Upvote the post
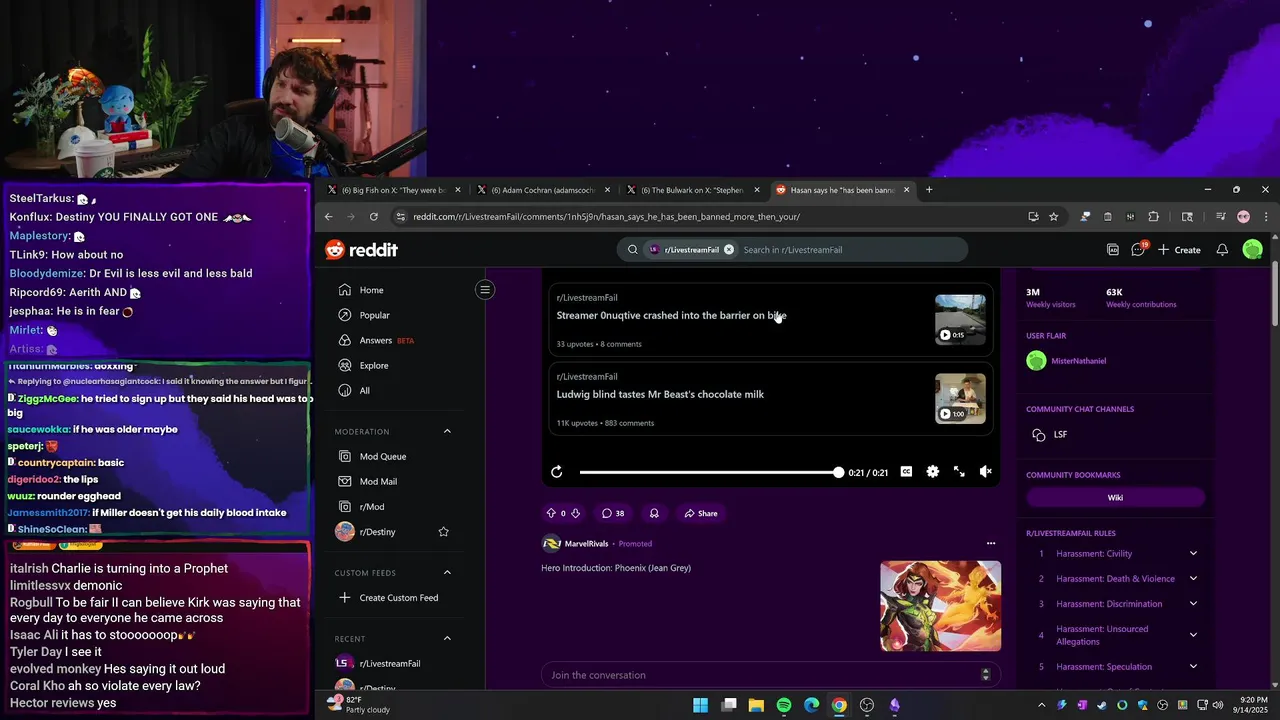1280x720 pixels. click(550, 513)
